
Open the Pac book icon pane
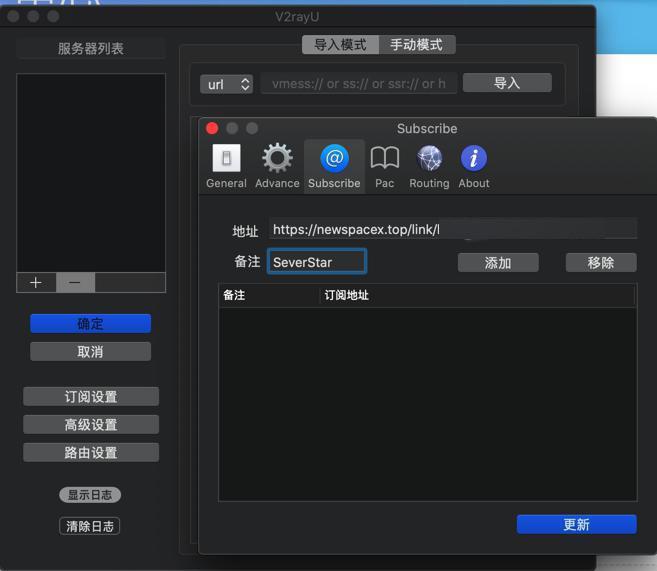[384, 166]
